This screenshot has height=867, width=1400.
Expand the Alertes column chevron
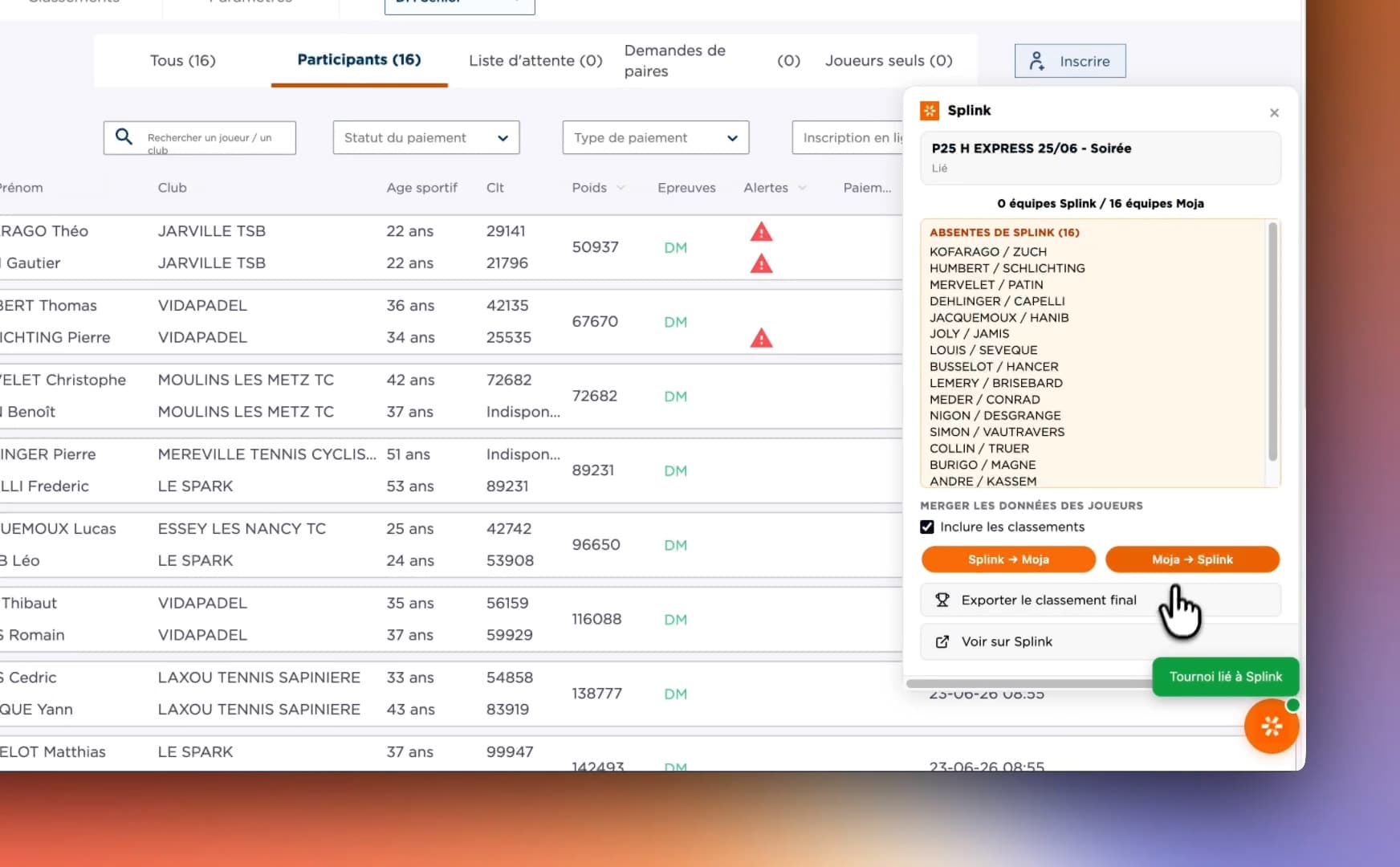802,188
